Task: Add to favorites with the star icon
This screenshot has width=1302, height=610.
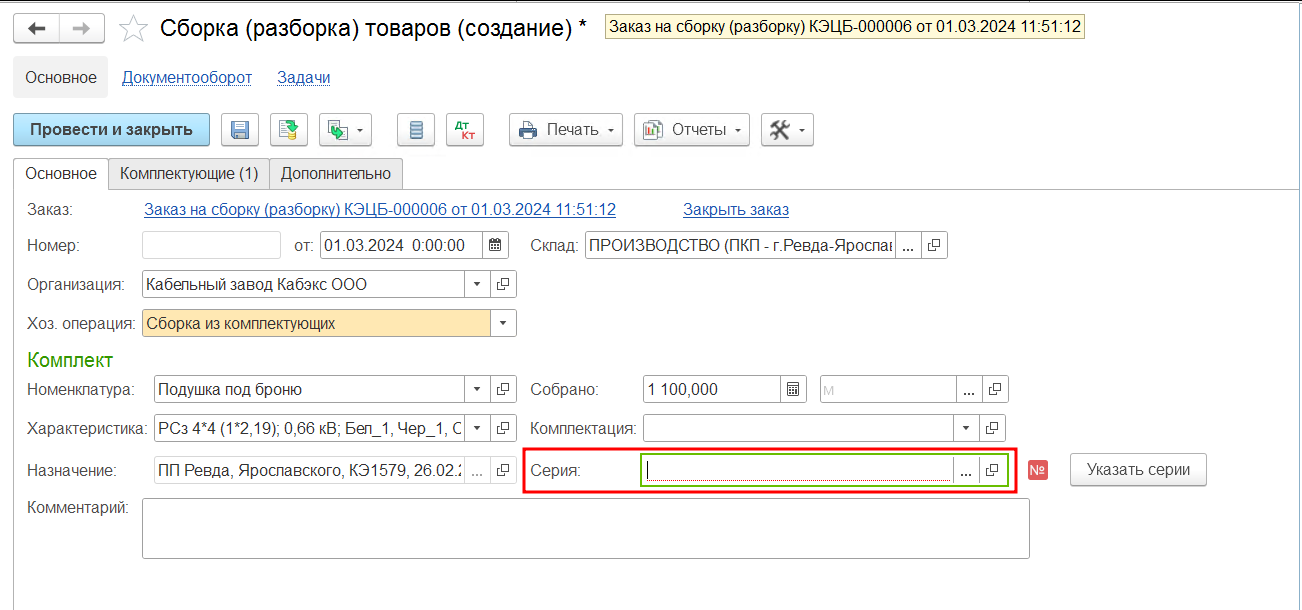Action: (x=134, y=29)
